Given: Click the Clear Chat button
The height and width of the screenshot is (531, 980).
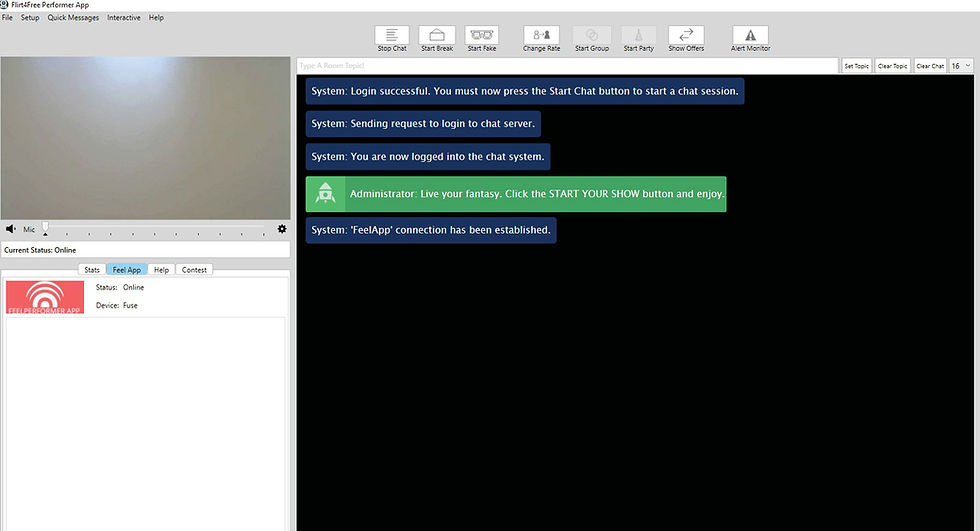Looking at the screenshot, I should pos(930,66).
